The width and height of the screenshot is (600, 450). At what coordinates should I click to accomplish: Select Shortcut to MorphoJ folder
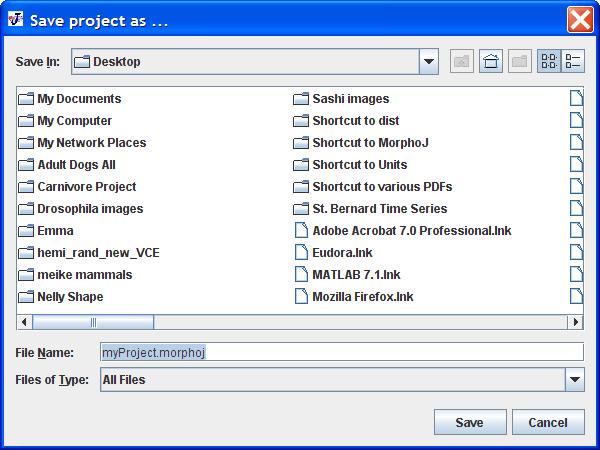point(369,143)
